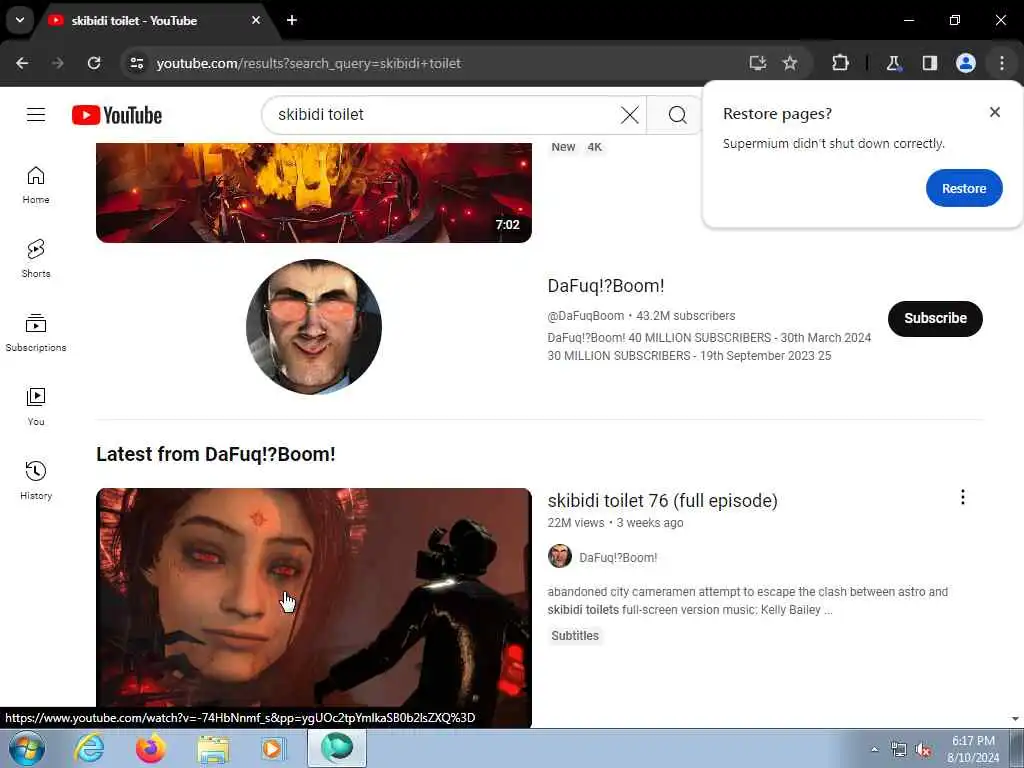
Task: Go to YouTube home via logo
Action: pos(117,115)
